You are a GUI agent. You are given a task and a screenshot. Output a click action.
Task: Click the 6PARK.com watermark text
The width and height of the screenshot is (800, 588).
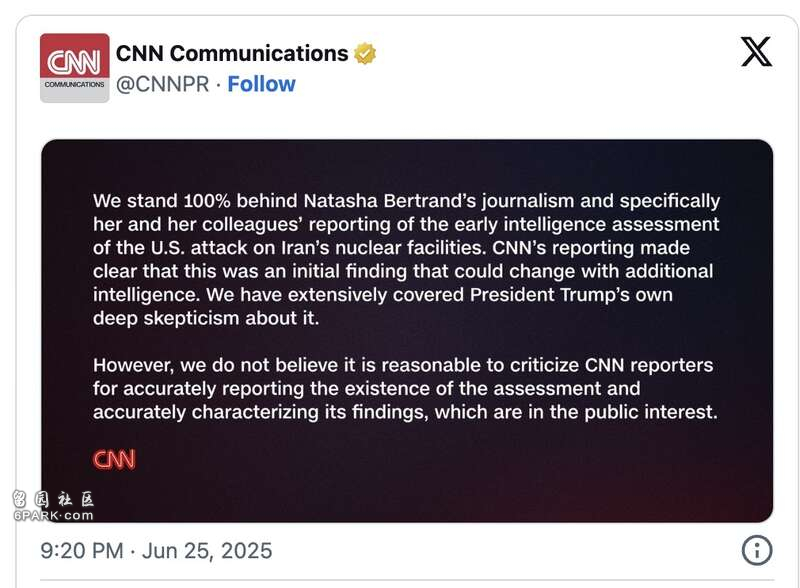(54, 515)
